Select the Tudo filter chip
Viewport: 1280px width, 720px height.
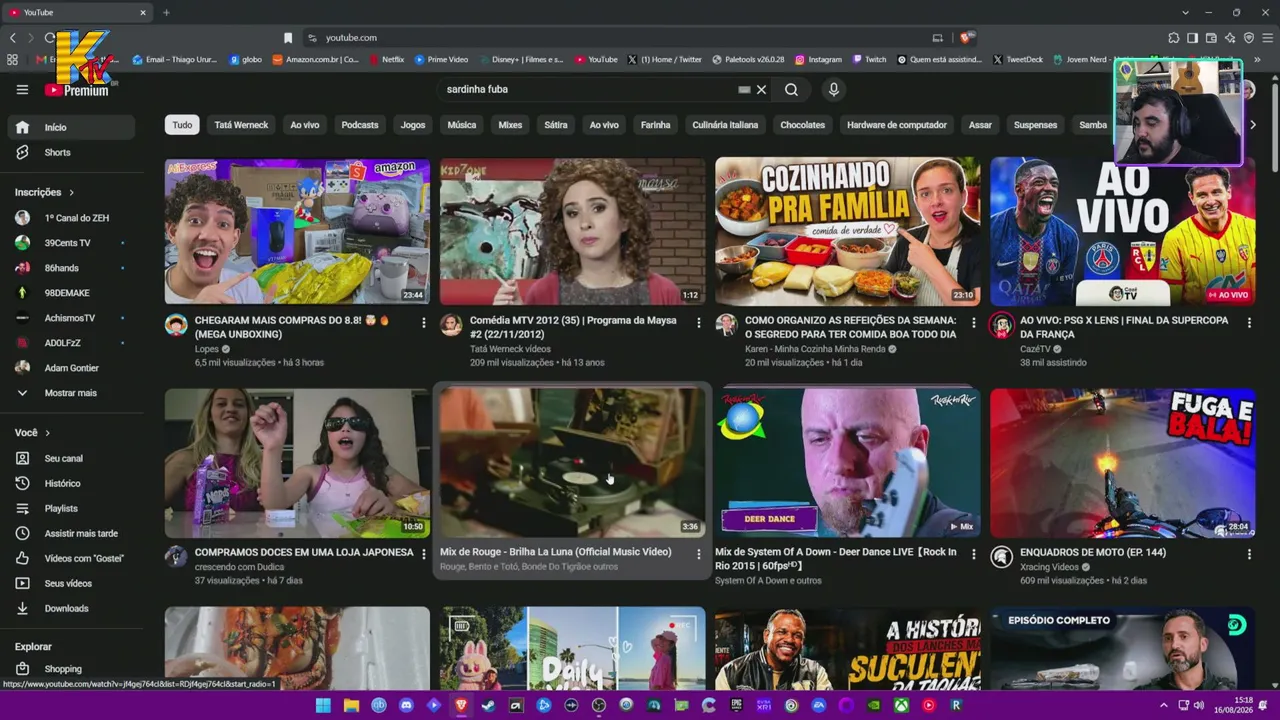point(182,125)
